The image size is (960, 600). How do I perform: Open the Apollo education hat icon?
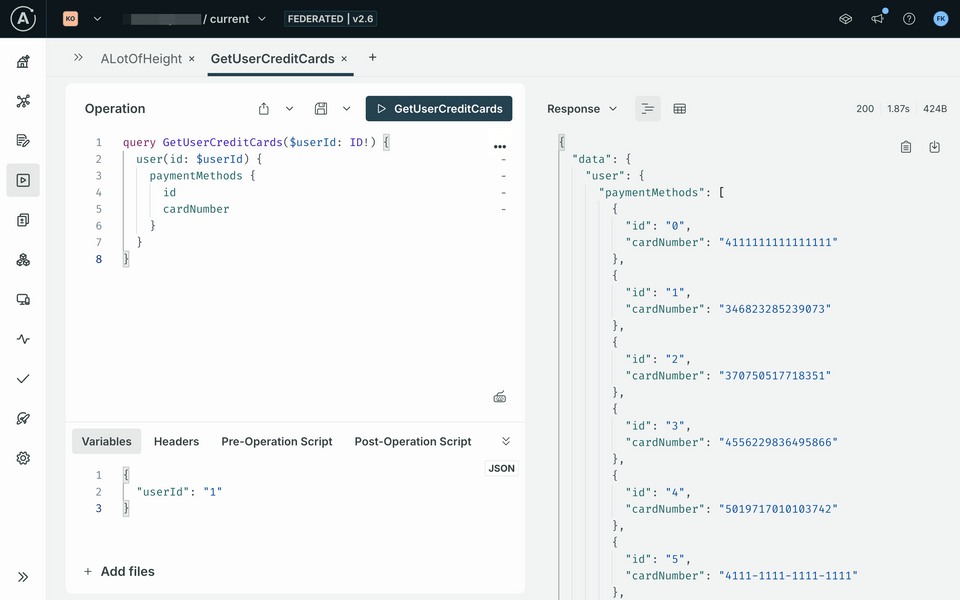[846, 18]
